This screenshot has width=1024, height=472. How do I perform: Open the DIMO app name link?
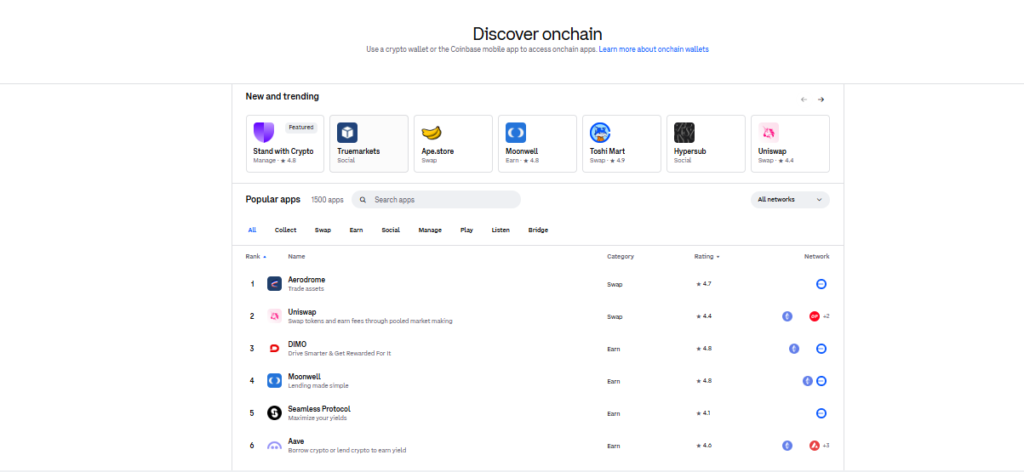(x=297, y=344)
